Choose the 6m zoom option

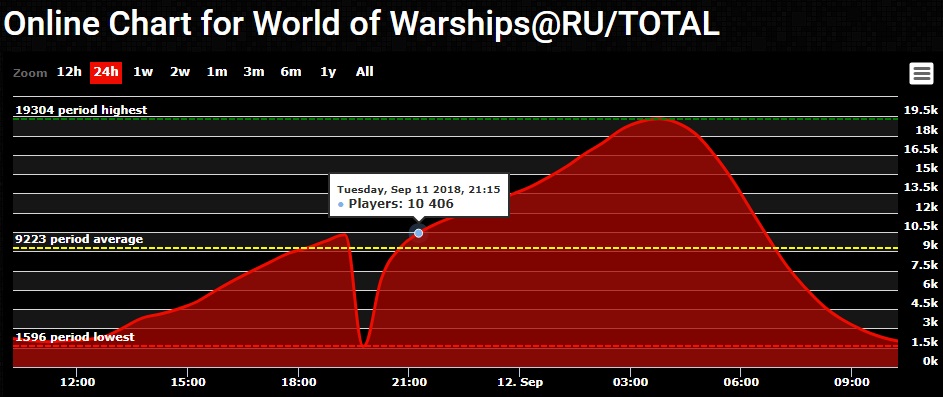coord(291,72)
